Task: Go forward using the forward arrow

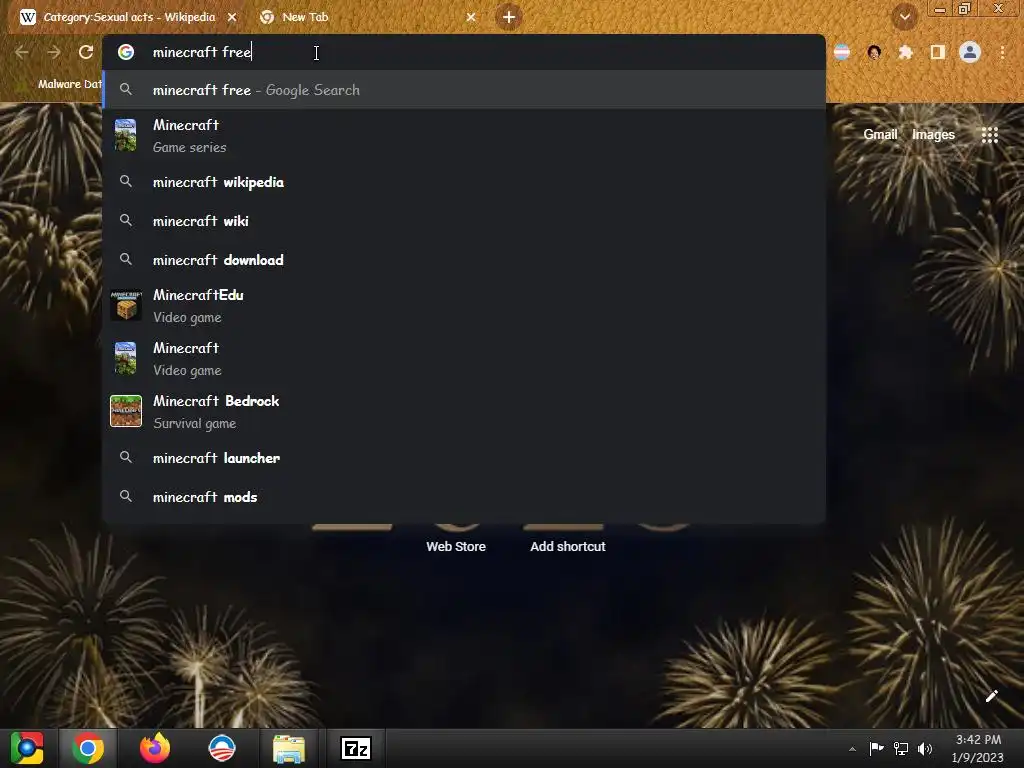Action: coord(54,52)
